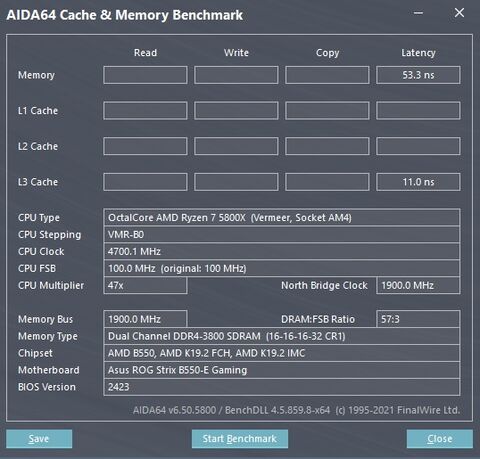Start the benchmark run

[240, 439]
